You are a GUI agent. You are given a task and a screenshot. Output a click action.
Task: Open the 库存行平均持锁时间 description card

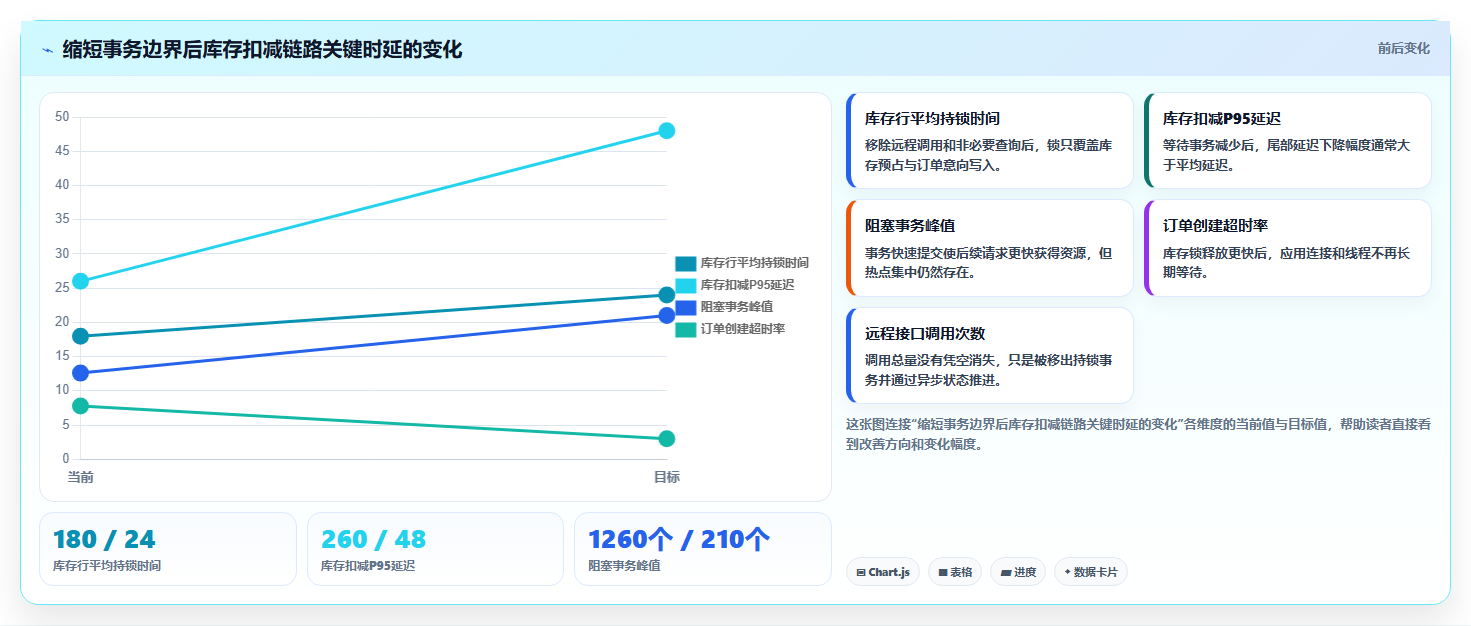tap(990, 141)
